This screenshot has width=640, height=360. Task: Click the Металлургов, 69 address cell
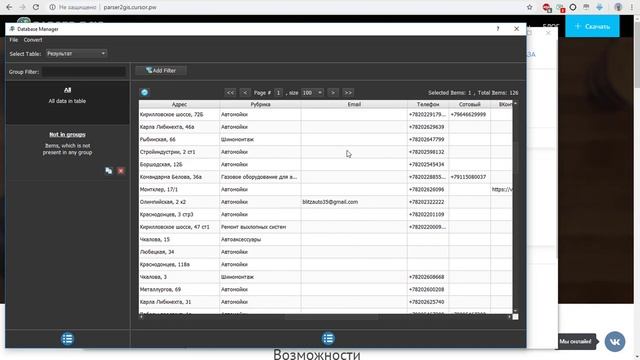click(x=179, y=289)
